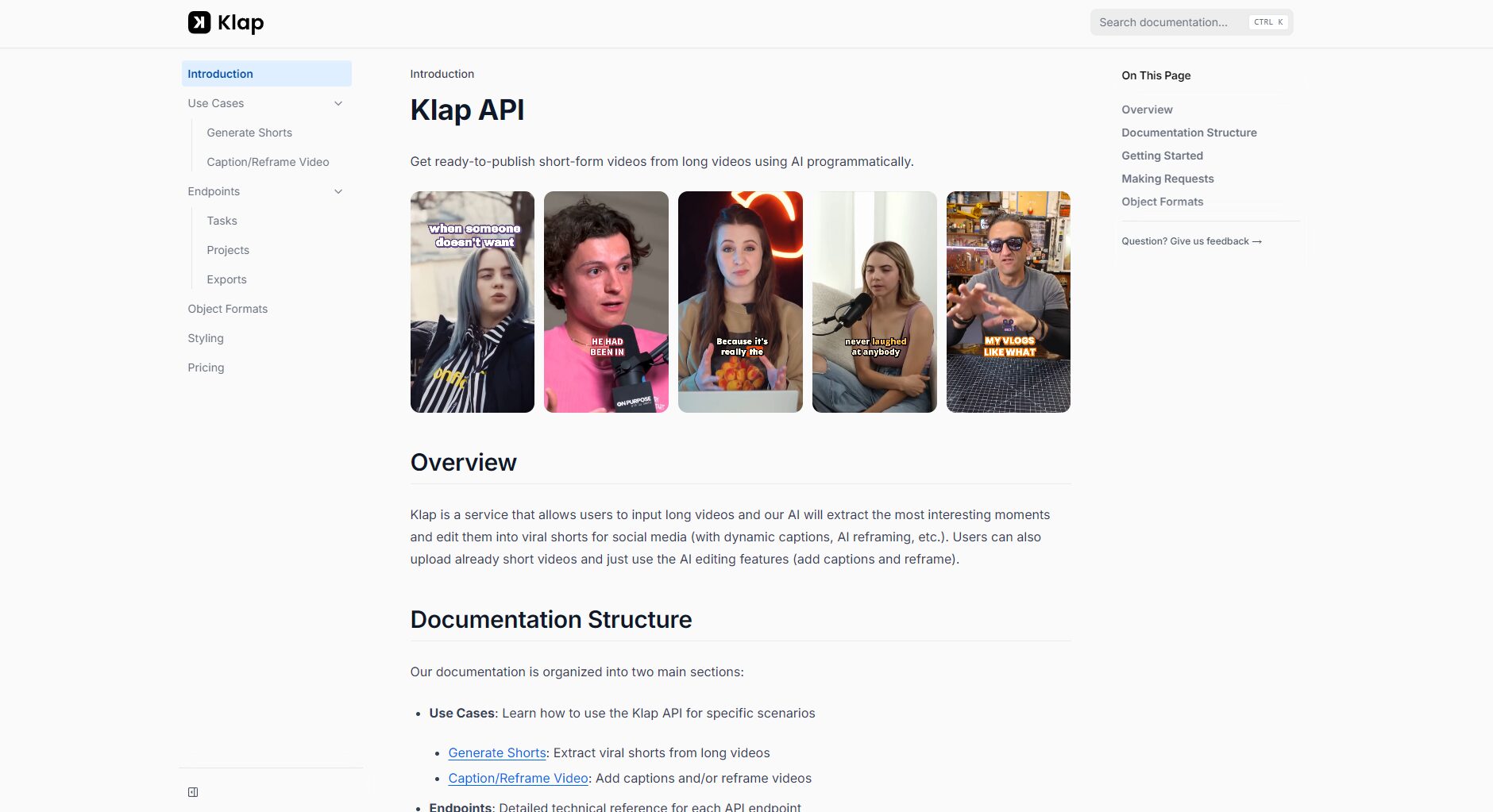Click the Klap logo icon
Screen dimensions: 1493x812
point(199,23)
